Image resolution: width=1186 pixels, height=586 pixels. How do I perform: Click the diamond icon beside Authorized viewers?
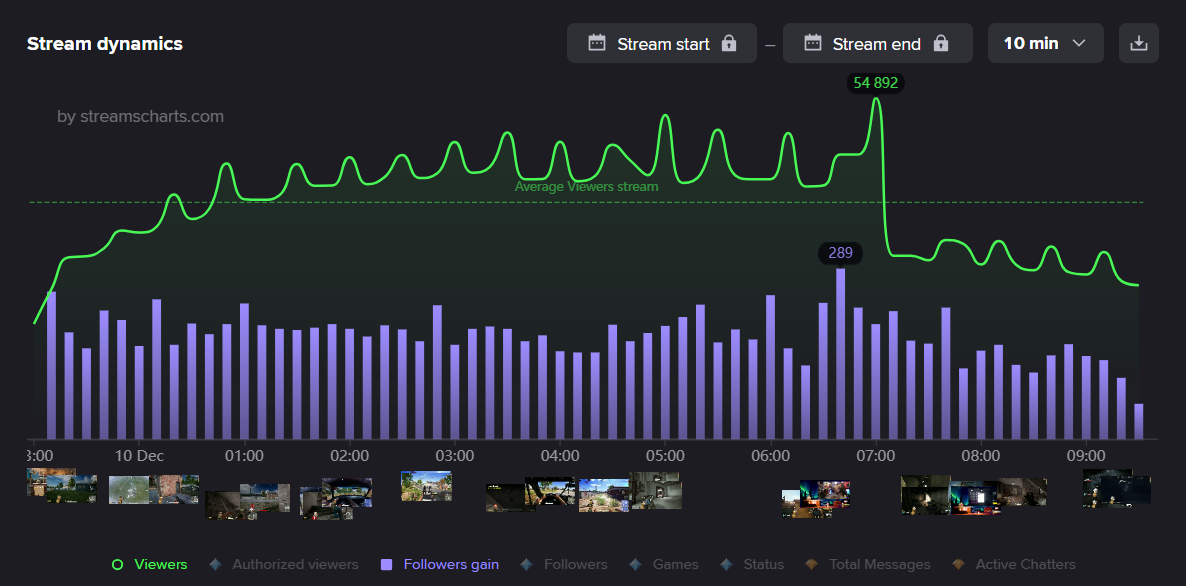coord(216,564)
